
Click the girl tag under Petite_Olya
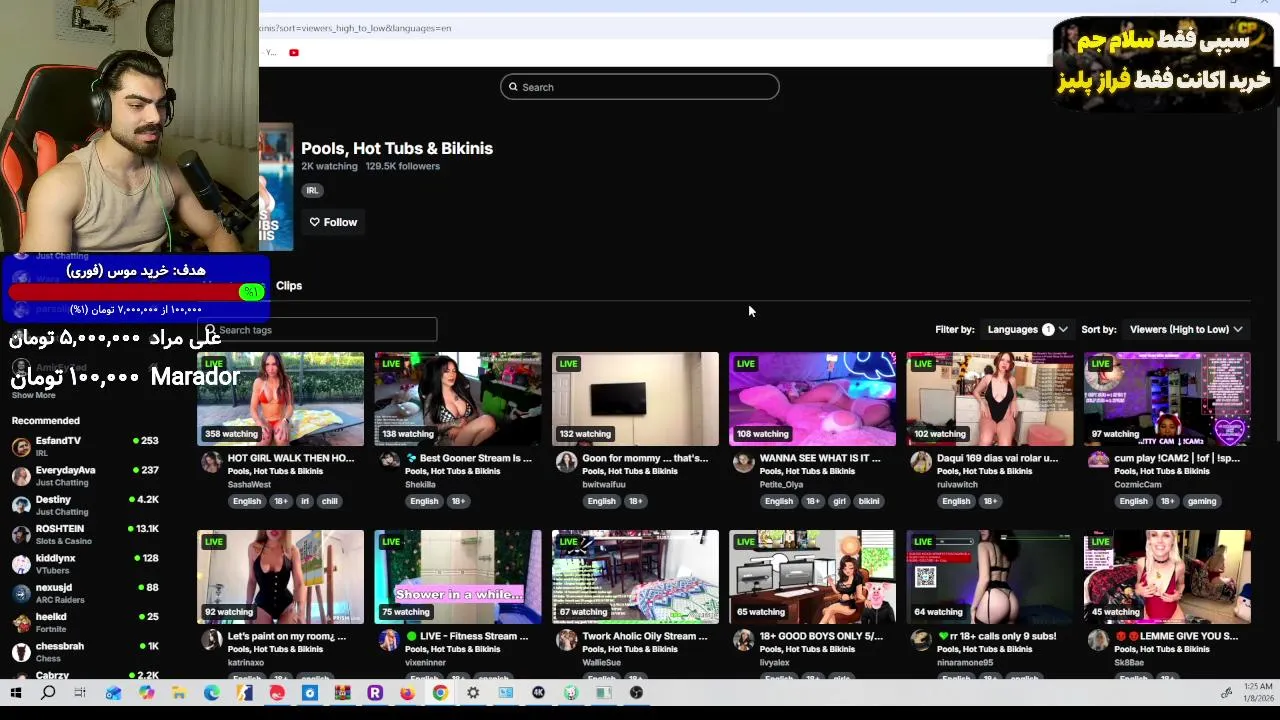839,501
